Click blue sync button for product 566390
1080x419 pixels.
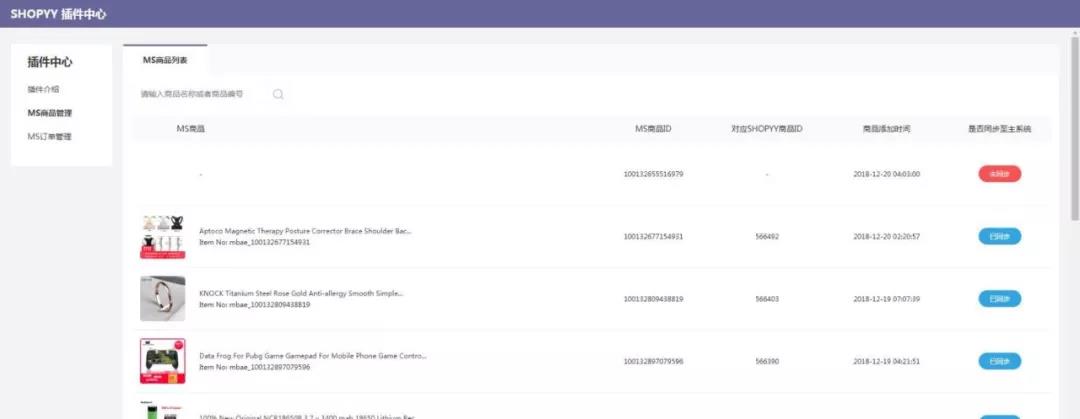click(999, 361)
